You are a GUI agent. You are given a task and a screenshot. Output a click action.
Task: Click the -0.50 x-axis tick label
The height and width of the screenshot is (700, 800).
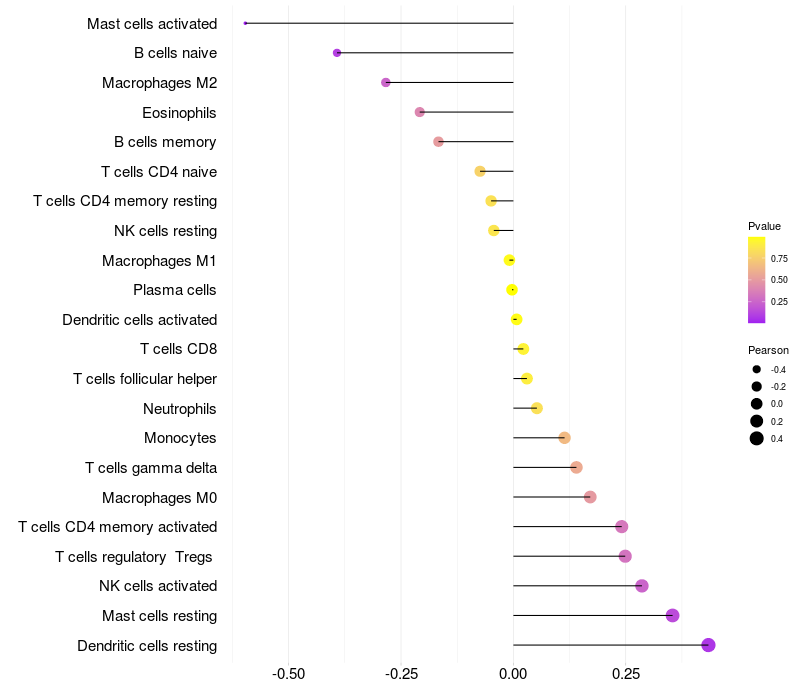click(288, 673)
